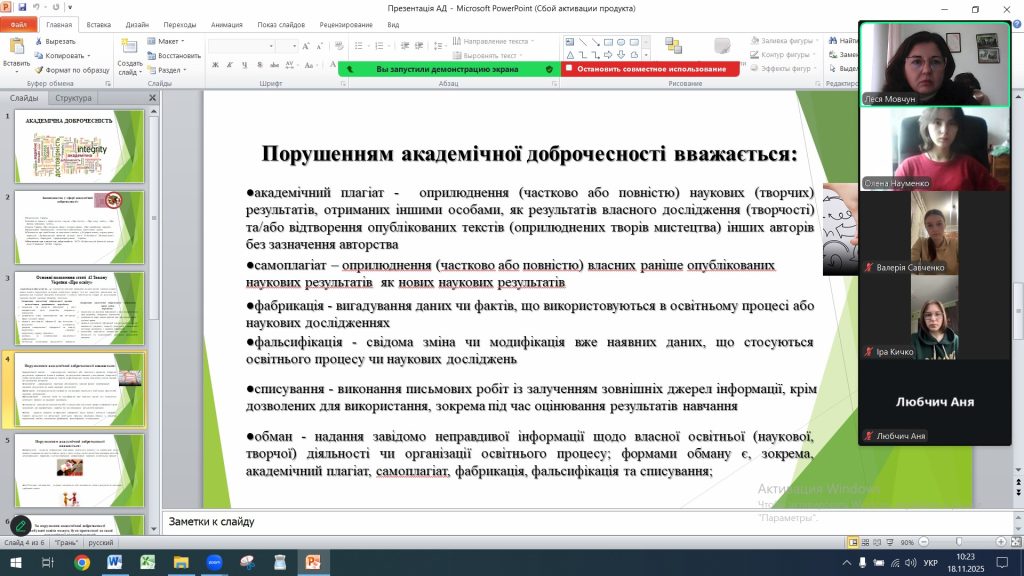
Task: Toggle strikethrough formatting
Action: 274,65
